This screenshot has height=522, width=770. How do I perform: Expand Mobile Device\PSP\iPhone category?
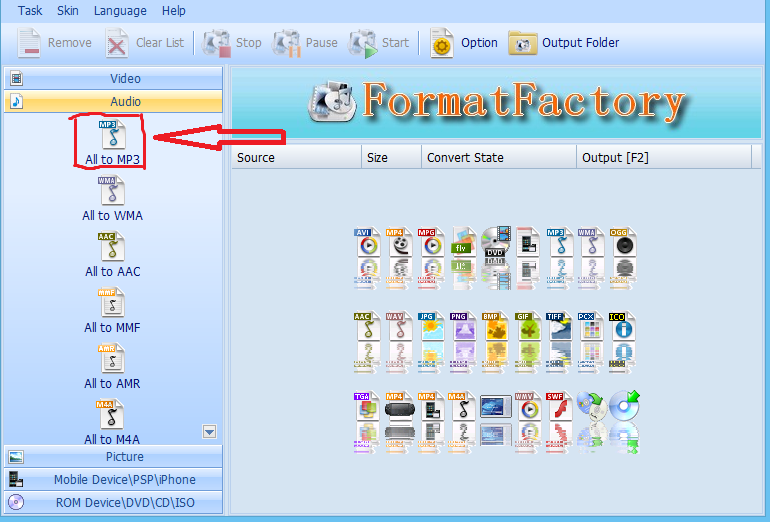(113, 479)
